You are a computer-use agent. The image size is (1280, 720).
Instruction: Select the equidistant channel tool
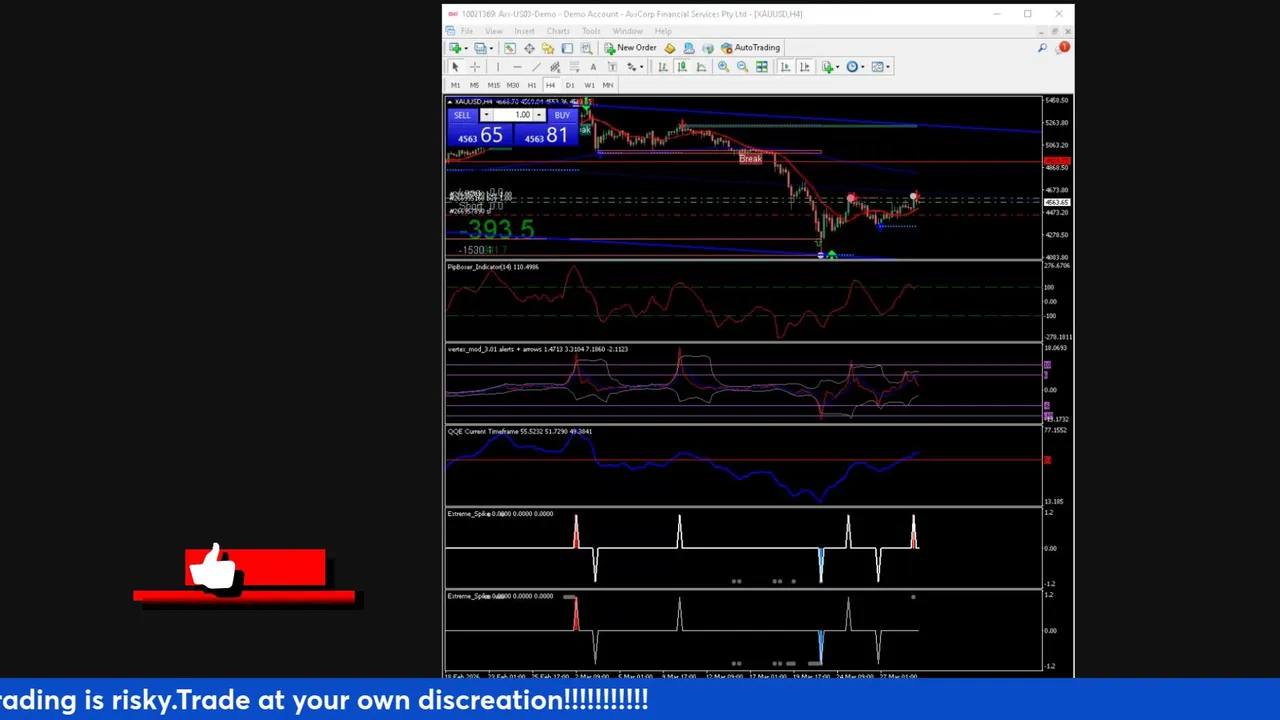point(555,67)
